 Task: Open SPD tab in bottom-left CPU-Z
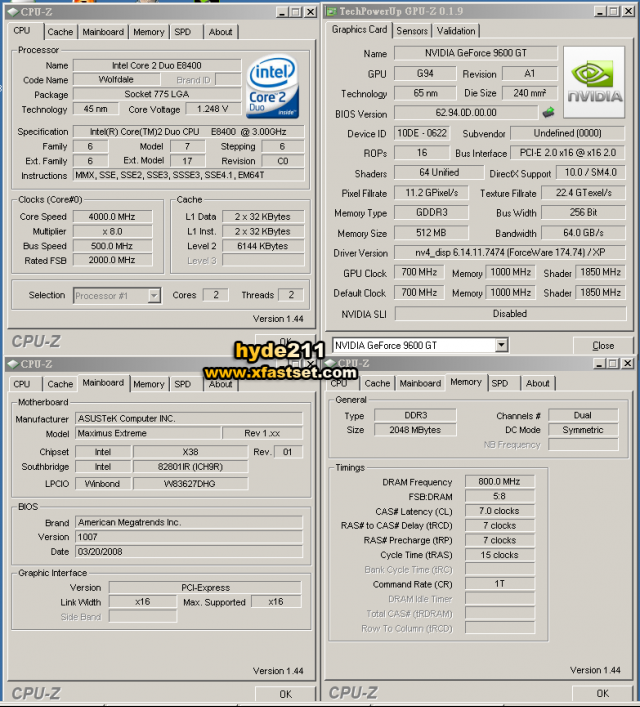(183, 384)
